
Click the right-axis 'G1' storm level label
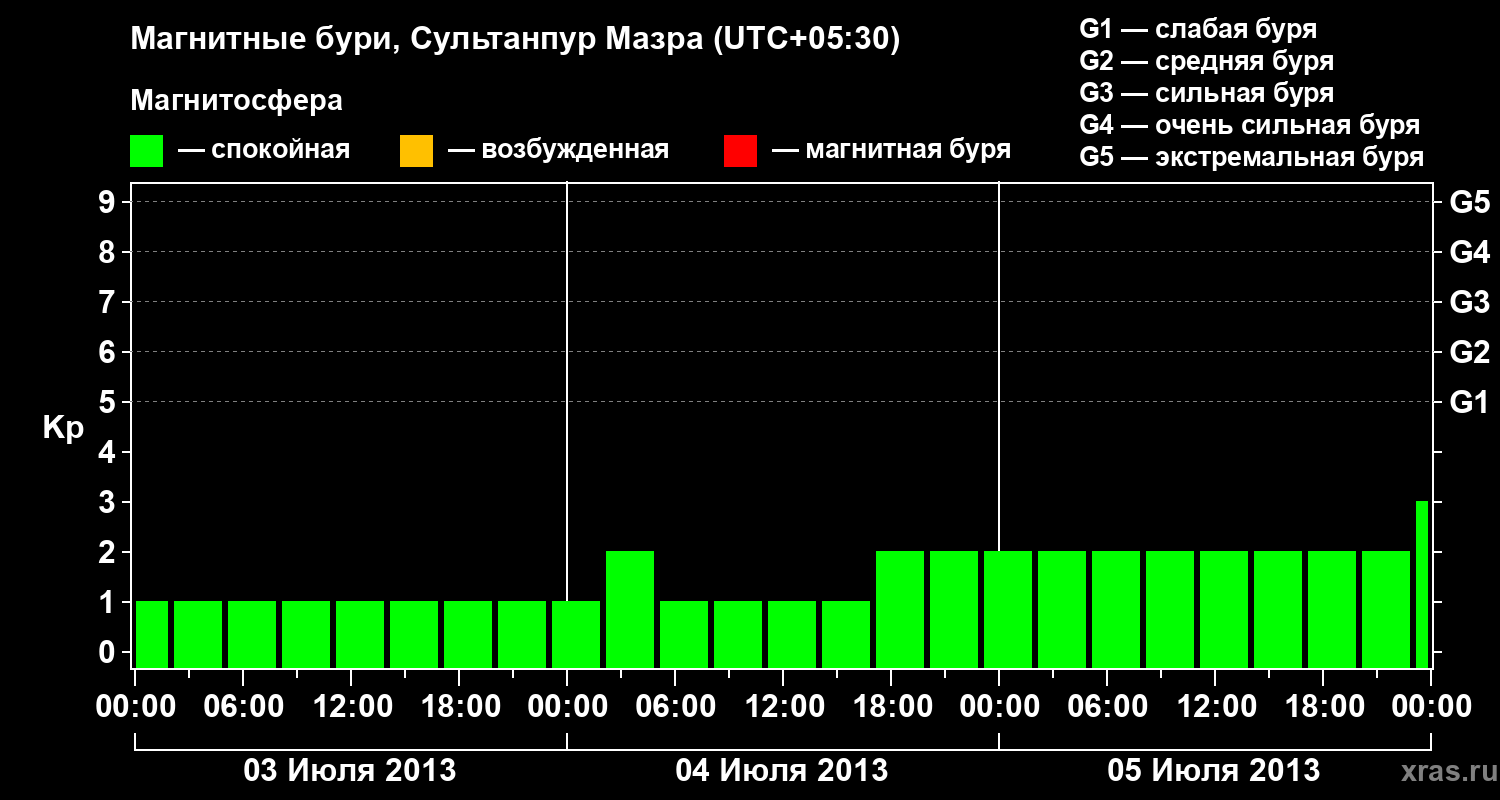tap(1470, 402)
